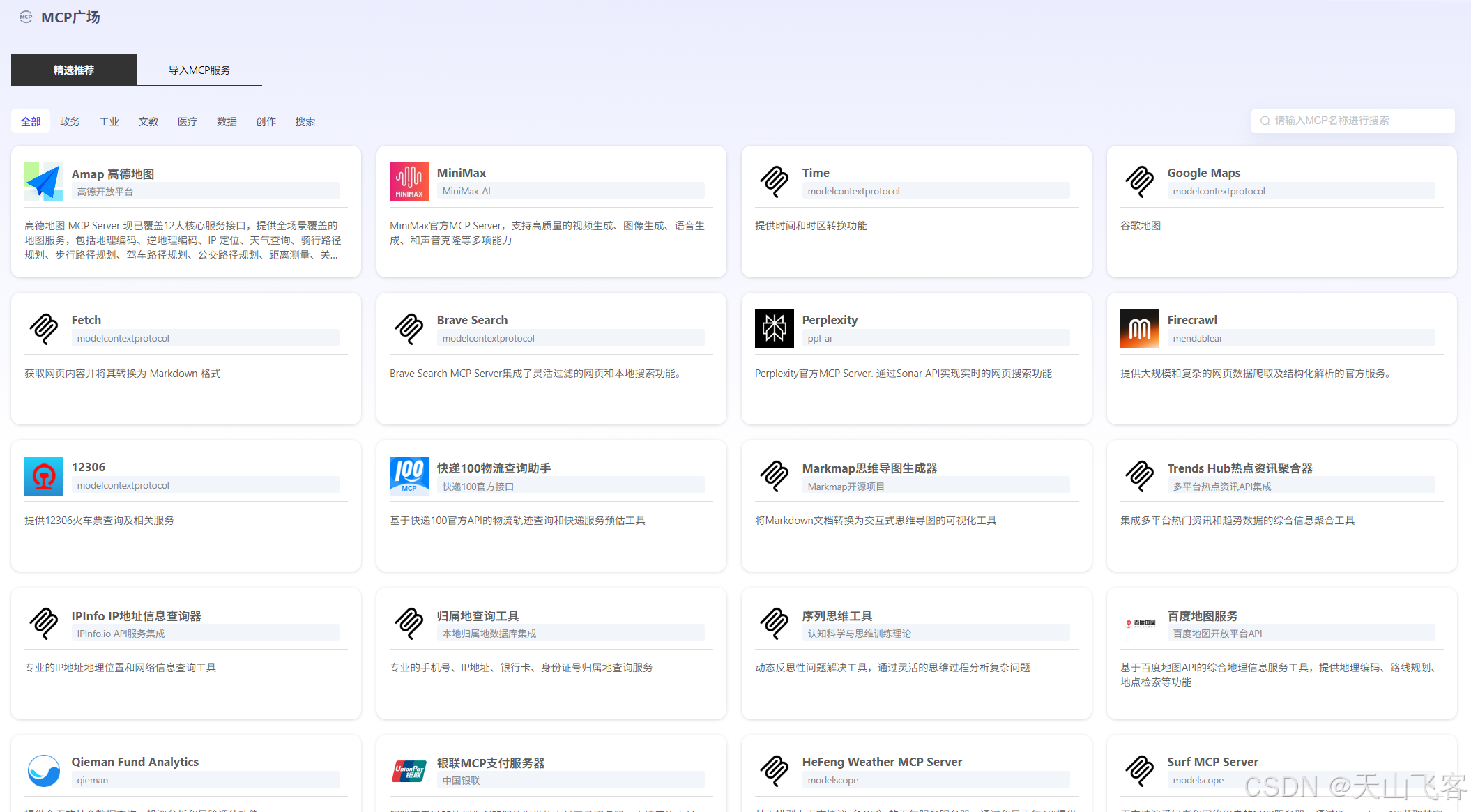This screenshot has width=1471, height=812.
Task: Open the Amap 高德地图 paper-plane icon
Action: tap(44, 181)
